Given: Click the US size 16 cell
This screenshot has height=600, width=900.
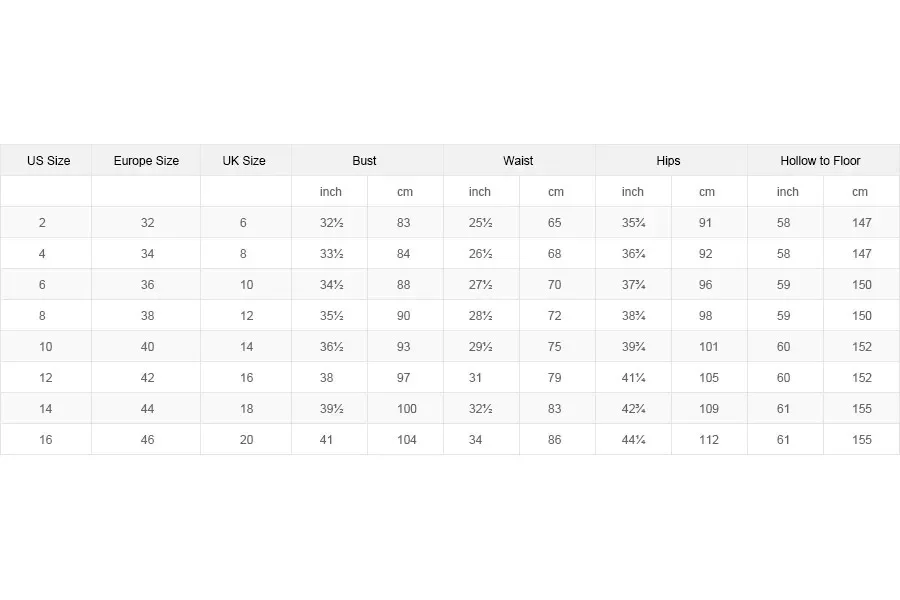Looking at the screenshot, I should tap(45, 440).
